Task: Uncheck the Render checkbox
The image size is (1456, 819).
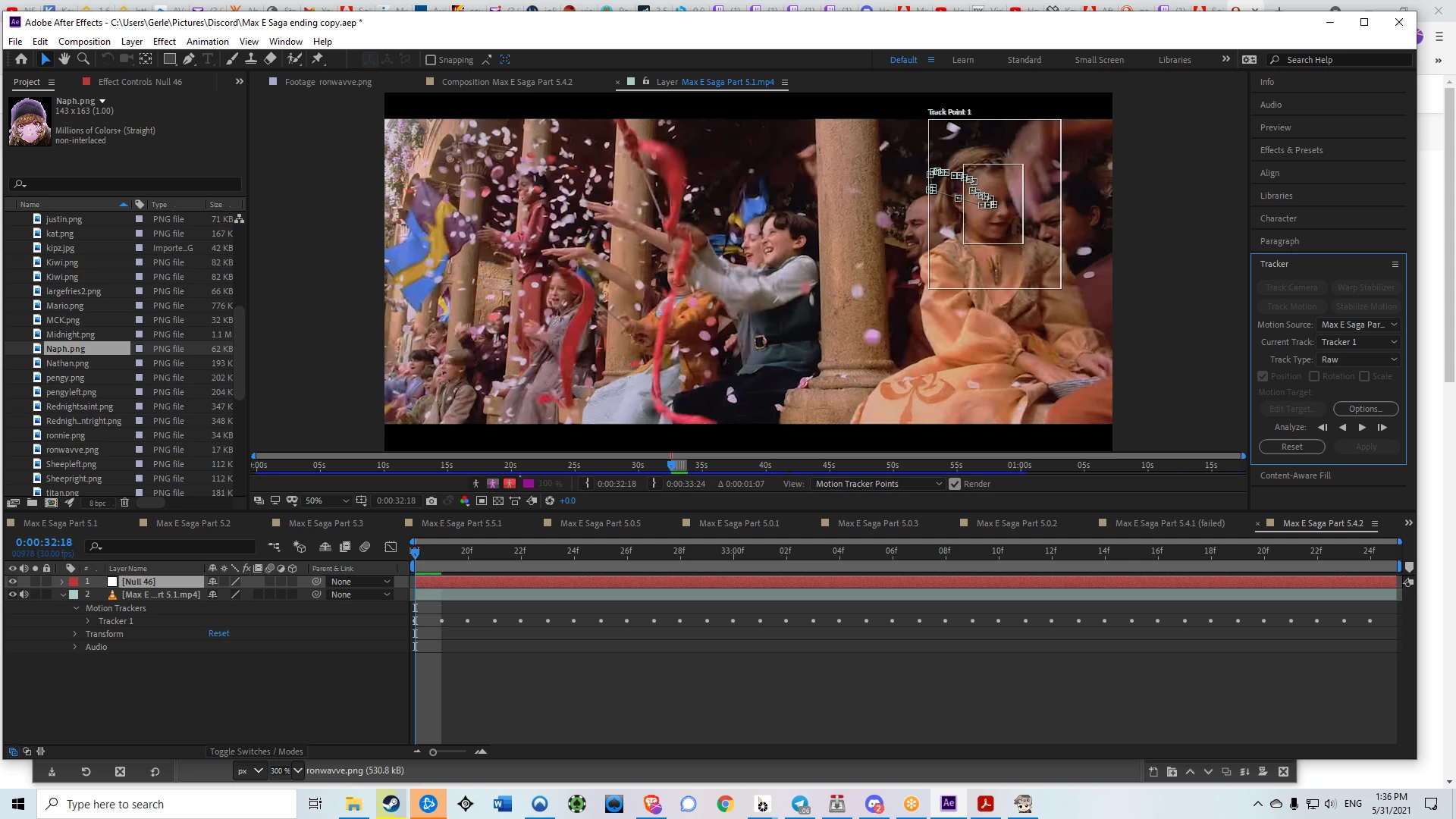Action: [955, 484]
